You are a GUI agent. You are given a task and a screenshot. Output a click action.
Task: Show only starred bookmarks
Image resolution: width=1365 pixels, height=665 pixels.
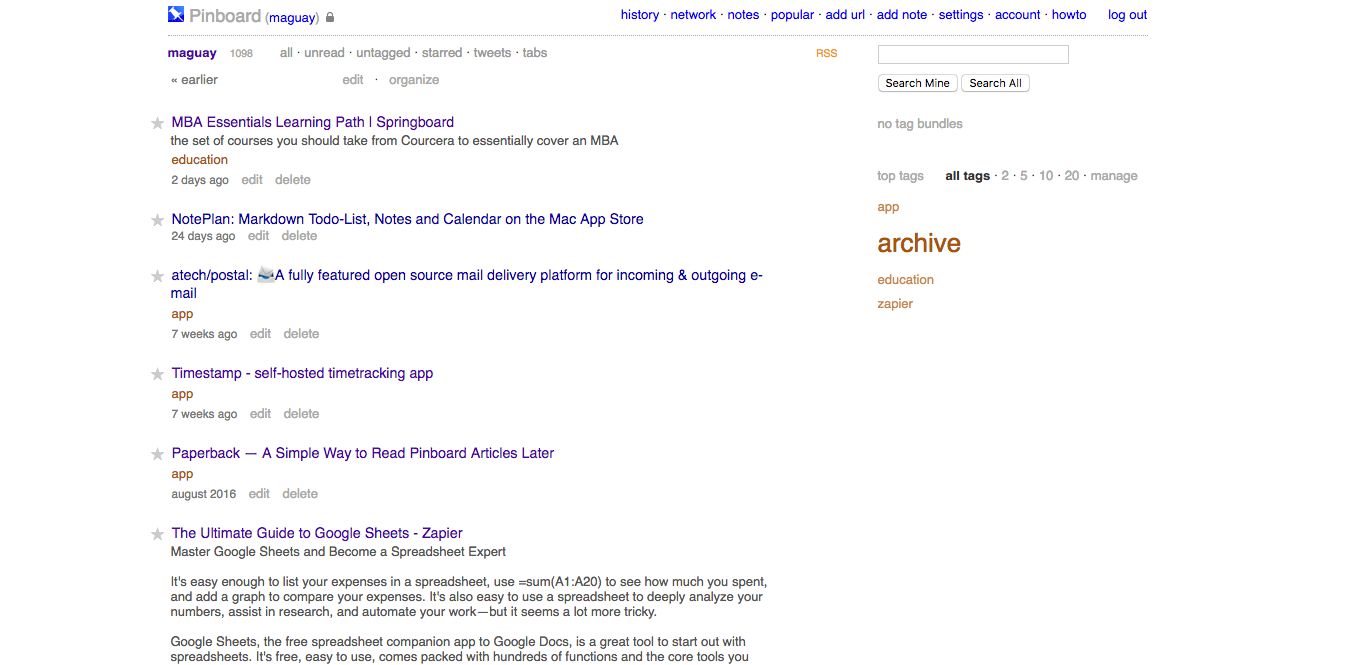point(442,53)
